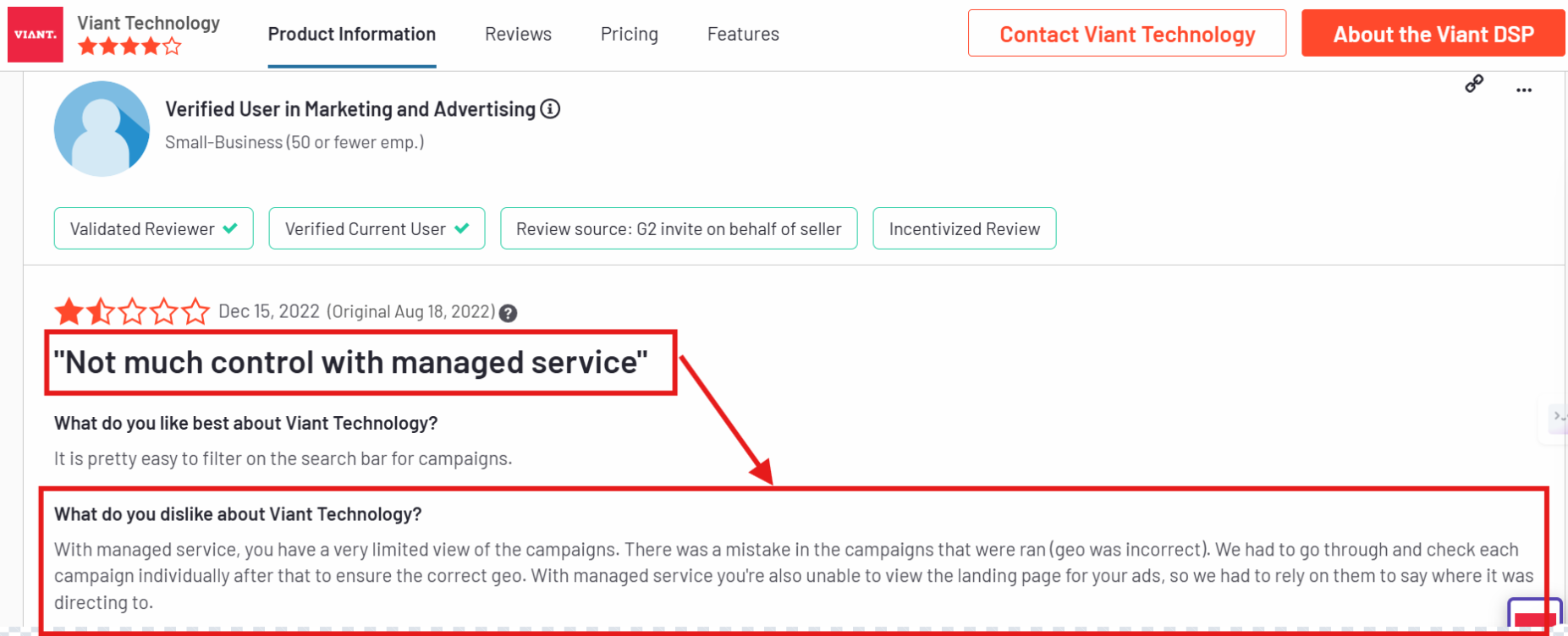Click 'It is pretty easy to filter' answer
This screenshot has height=636, width=1568.
click(283, 458)
